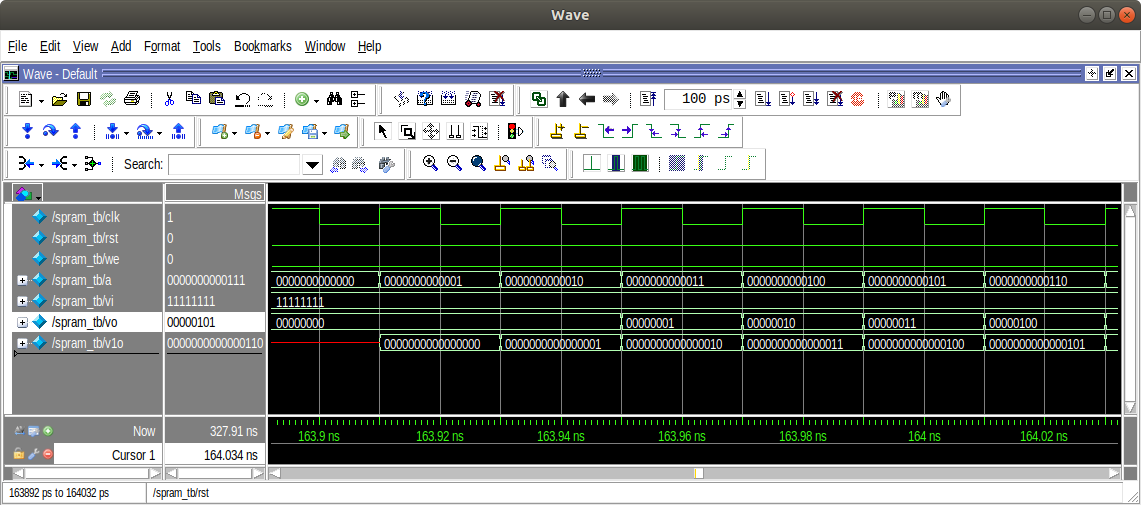Click the Print icon
Screen dimensions: 1141x505
tap(132, 99)
